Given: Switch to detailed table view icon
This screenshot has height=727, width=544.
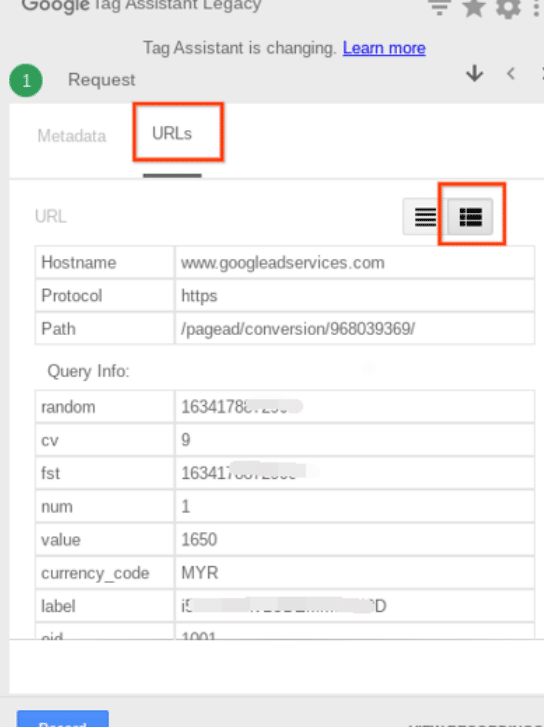Looking at the screenshot, I should click(470, 217).
